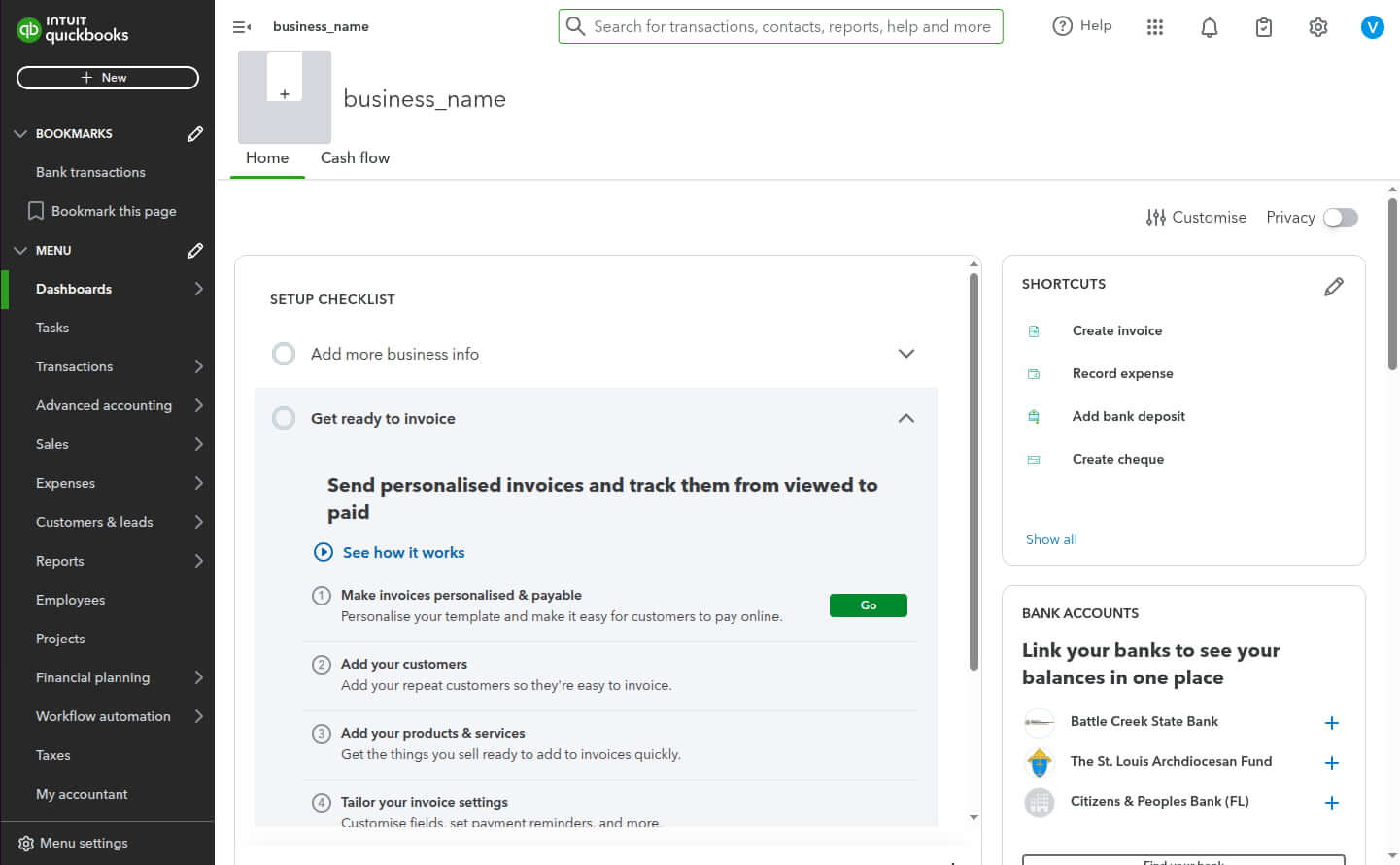Viewport: 1400px width, 865px height.
Task: Expand the Transactions submenu arrow
Action: pyautogui.click(x=199, y=366)
